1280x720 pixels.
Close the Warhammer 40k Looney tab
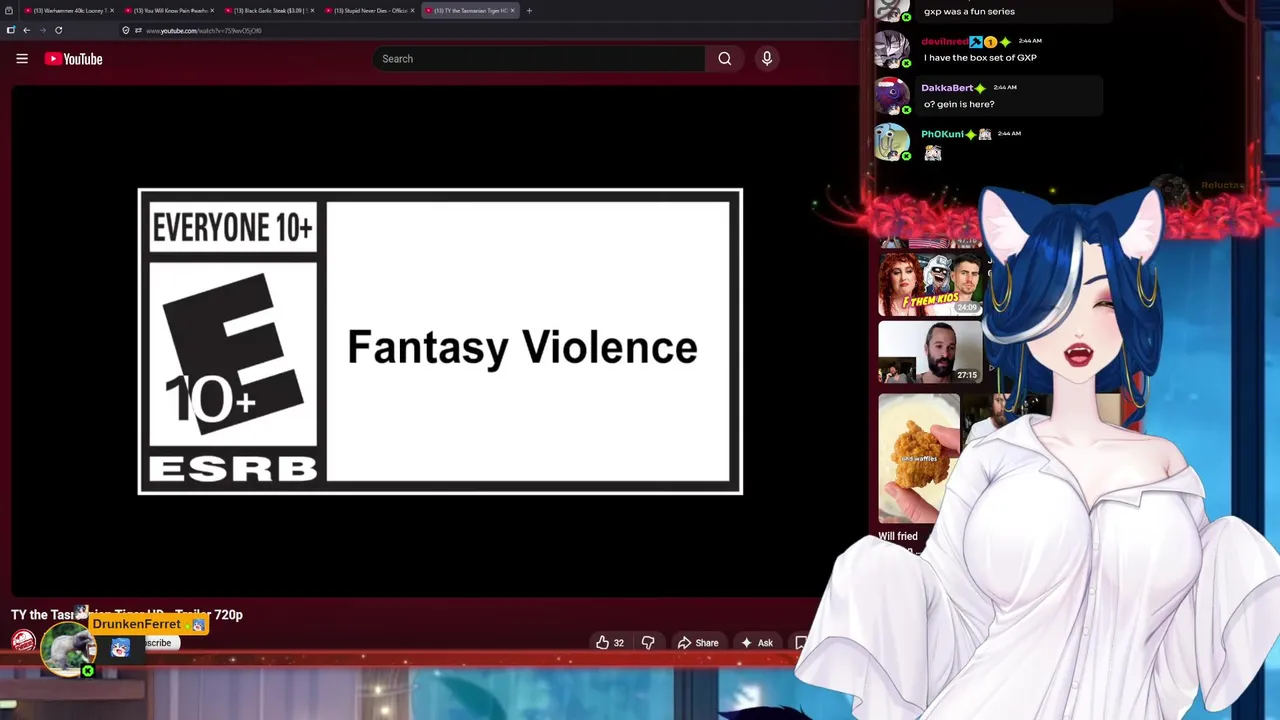click(112, 11)
